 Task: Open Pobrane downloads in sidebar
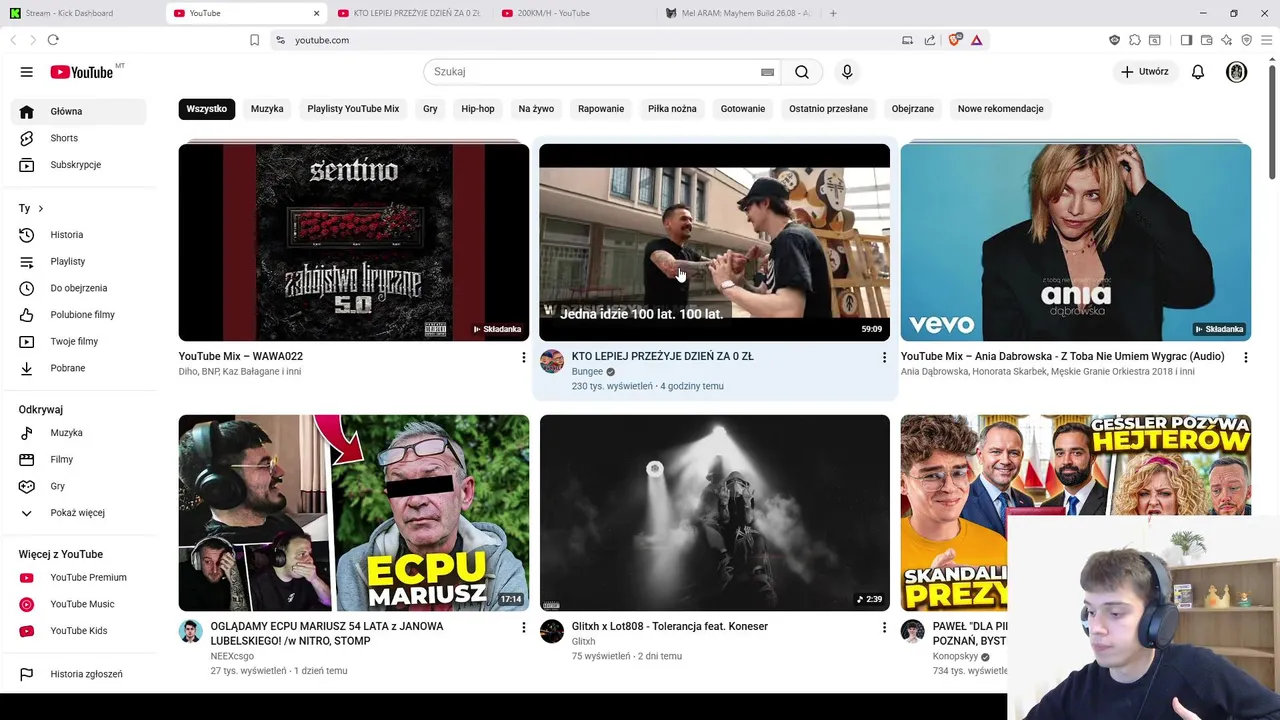coord(78,368)
